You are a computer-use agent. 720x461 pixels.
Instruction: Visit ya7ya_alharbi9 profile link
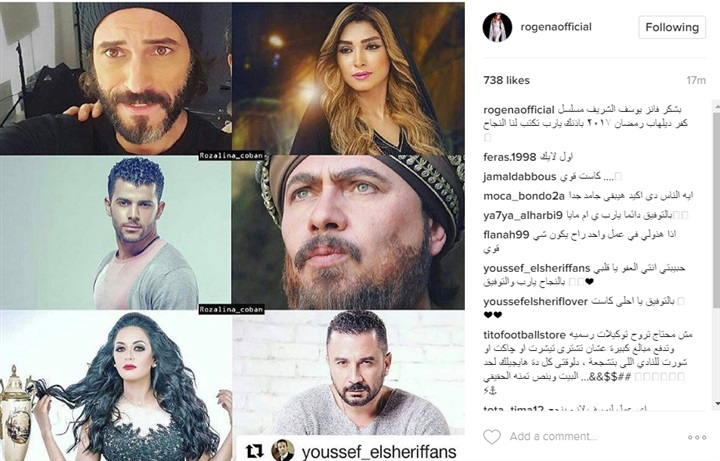pos(523,215)
